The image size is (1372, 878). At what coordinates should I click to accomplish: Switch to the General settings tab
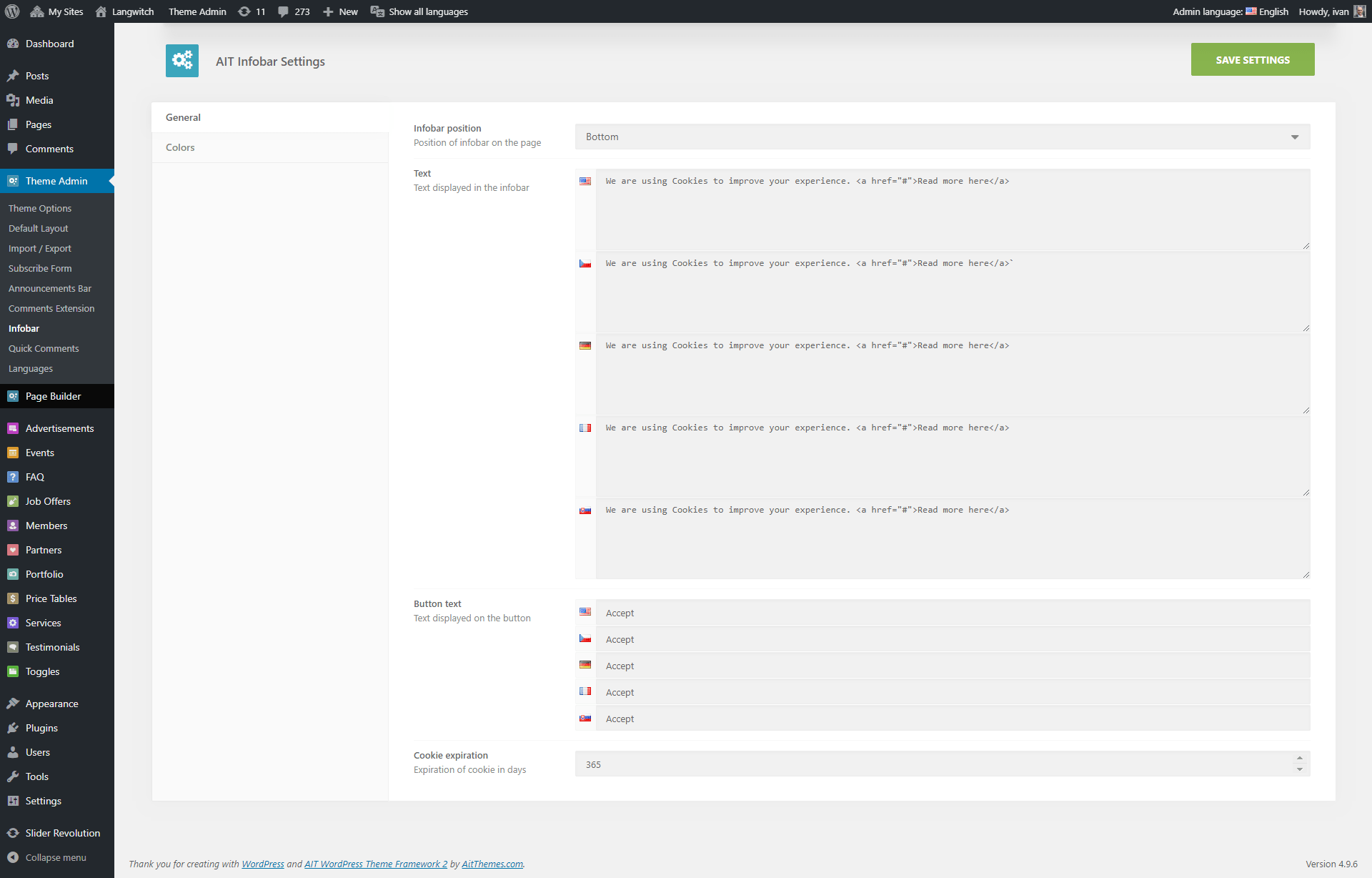coord(270,117)
